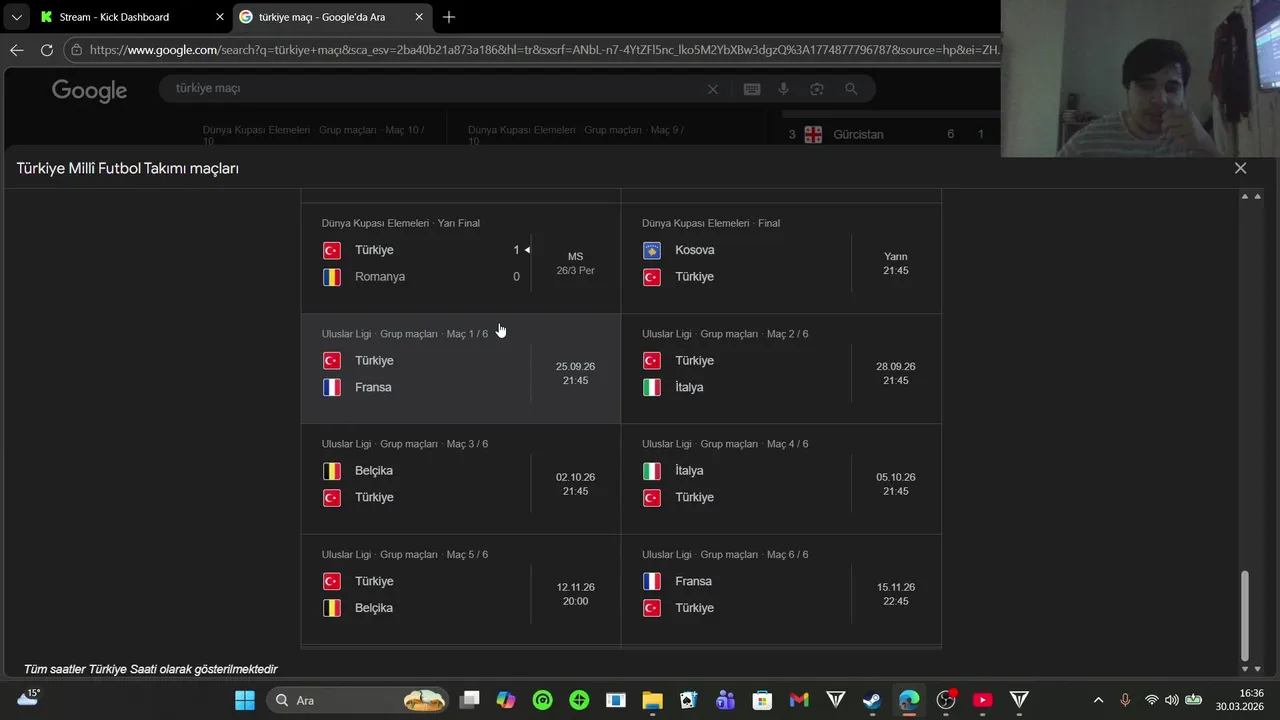The image size is (1280, 720).
Task: Go back to the previous page
Action: pyautogui.click(x=17, y=49)
